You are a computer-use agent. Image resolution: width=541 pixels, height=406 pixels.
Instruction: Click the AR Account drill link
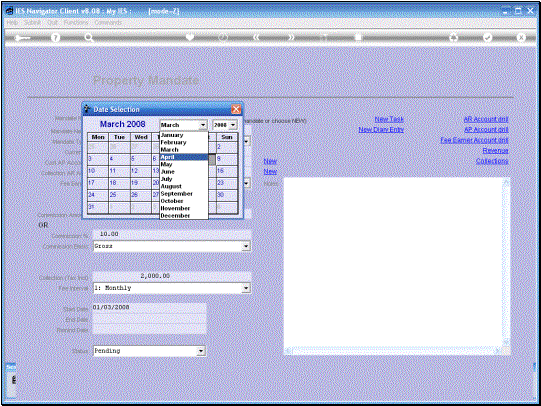click(x=486, y=119)
